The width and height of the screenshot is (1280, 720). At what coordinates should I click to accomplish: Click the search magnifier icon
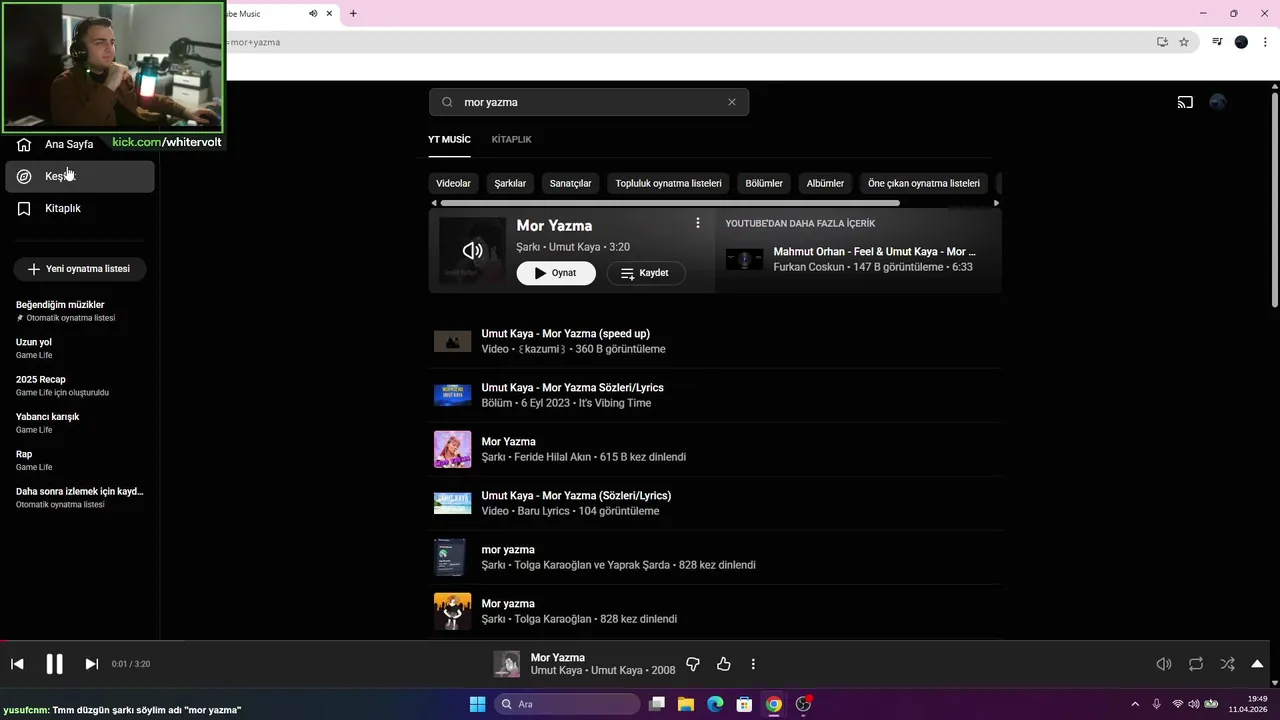click(447, 102)
